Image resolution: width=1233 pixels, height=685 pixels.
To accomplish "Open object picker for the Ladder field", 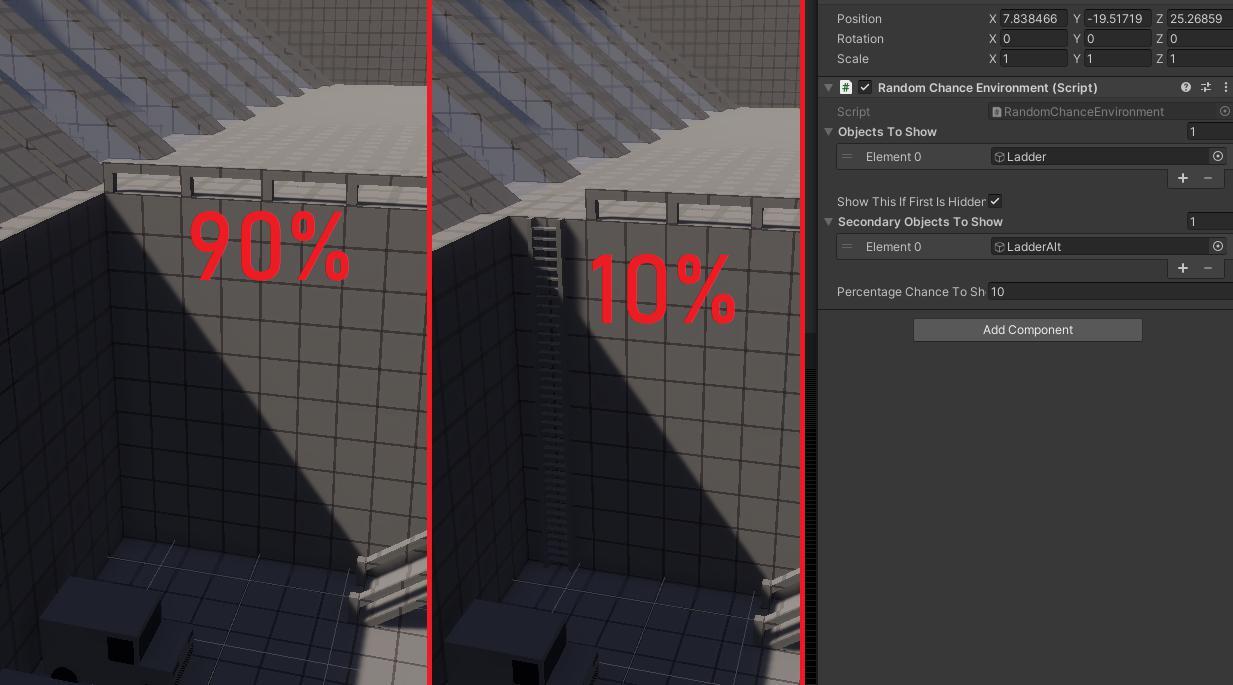I will (1217, 157).
